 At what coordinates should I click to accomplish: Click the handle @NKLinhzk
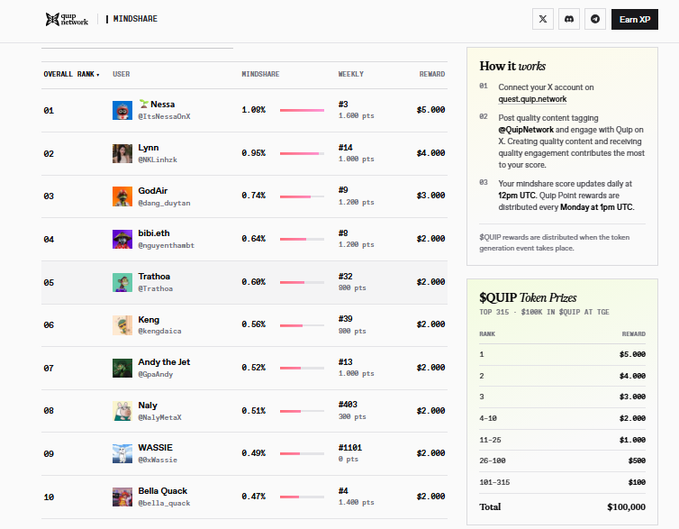[158, 160]
